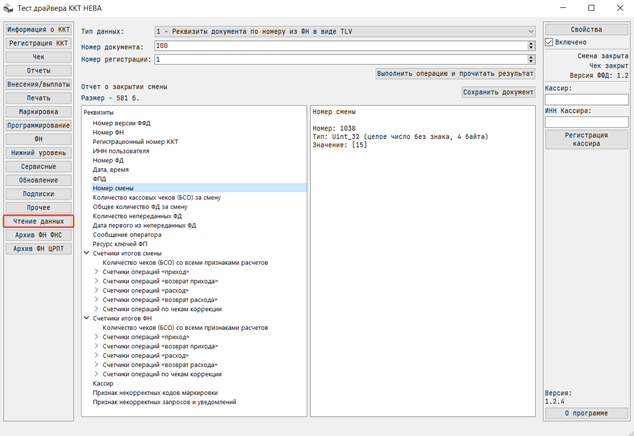The height and width of the screenshot is (436, 634).
Task: Go to the «Регистрация ККТ» section
Action: point(38,44)
